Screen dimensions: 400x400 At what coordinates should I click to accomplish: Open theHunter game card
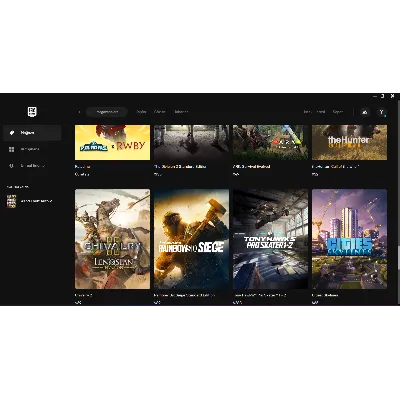coord(350,142)
